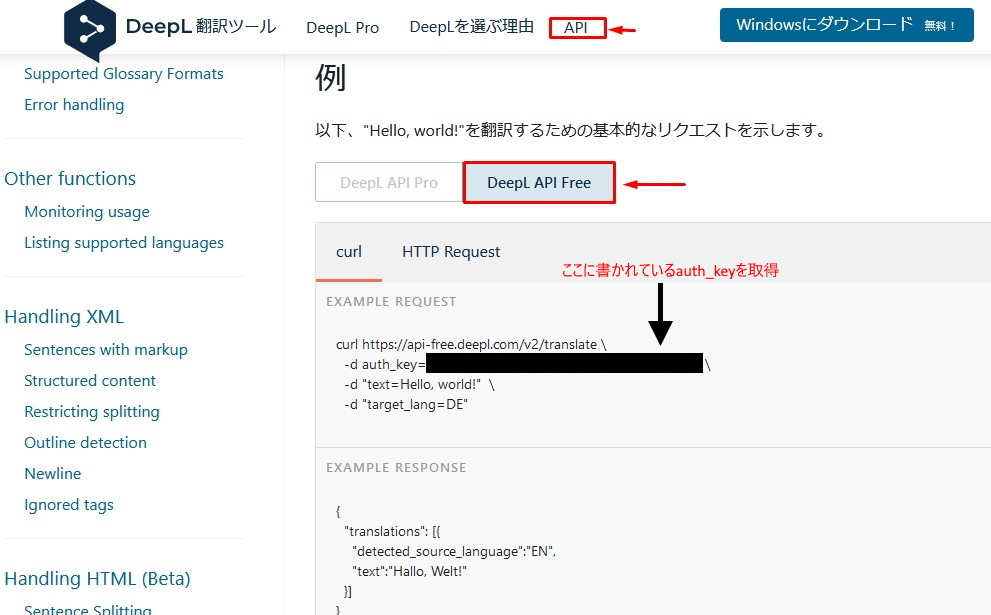The width and height of the screenshot is (991, 615).
Task: Open Newline sidebar link
Action: (x=52, y=473)
